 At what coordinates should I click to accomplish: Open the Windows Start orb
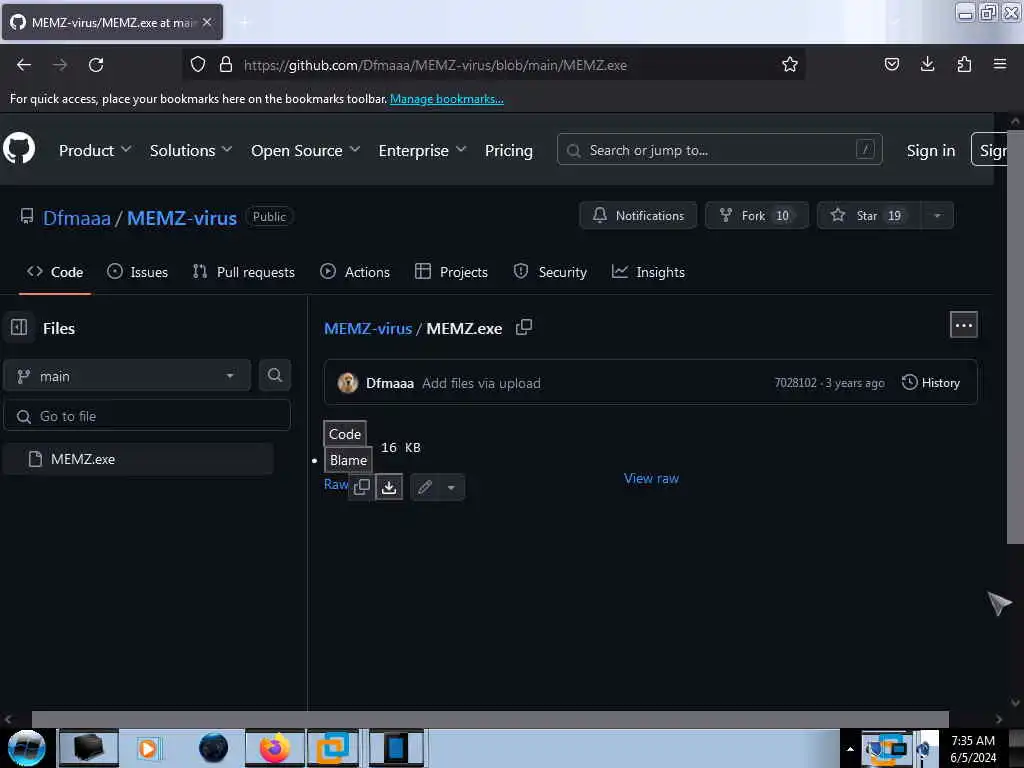pyautogui.click(x=26, y=748)
